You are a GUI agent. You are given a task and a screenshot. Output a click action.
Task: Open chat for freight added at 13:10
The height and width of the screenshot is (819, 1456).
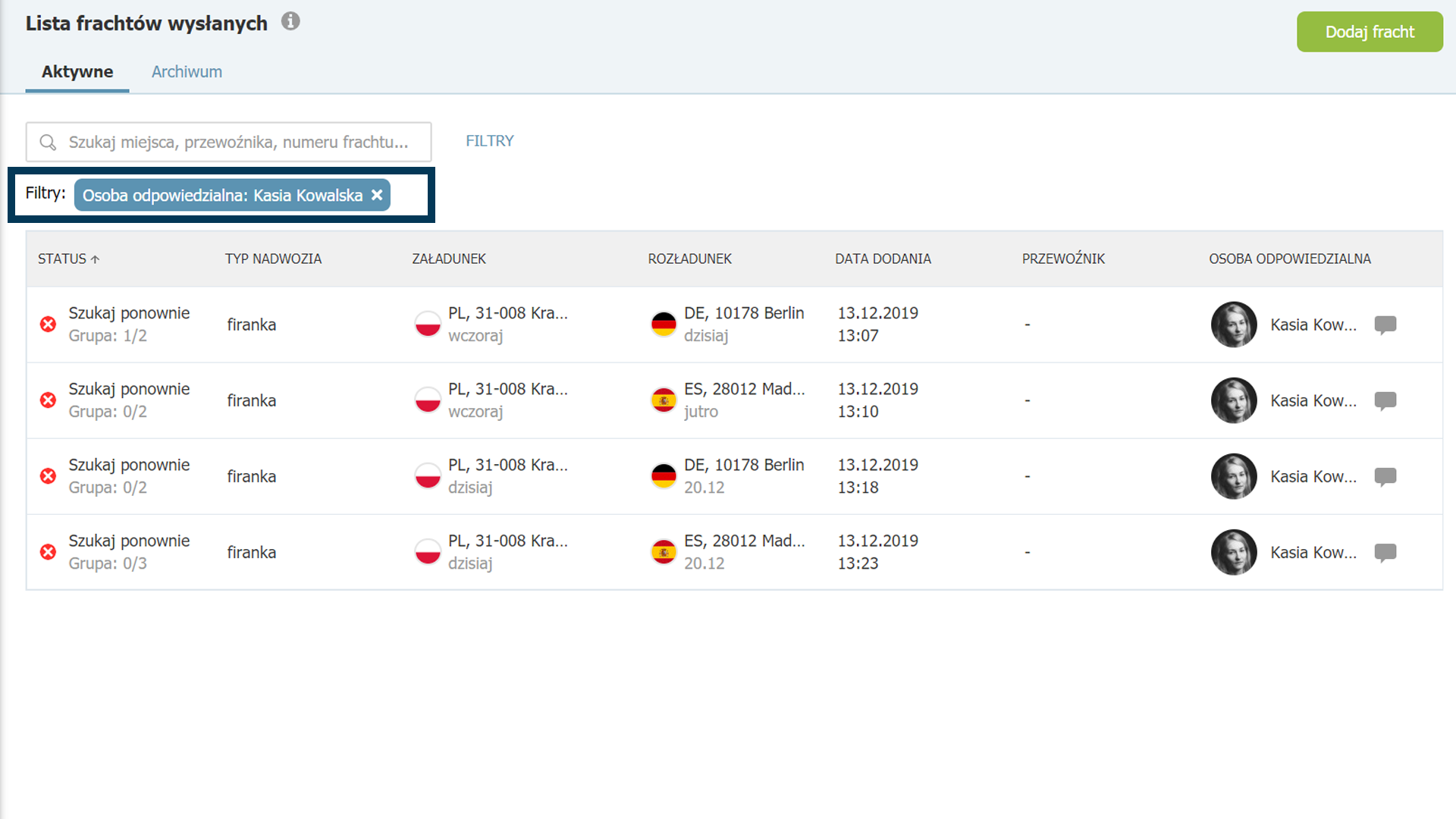pyautogui.click(x=1385, y=401)
